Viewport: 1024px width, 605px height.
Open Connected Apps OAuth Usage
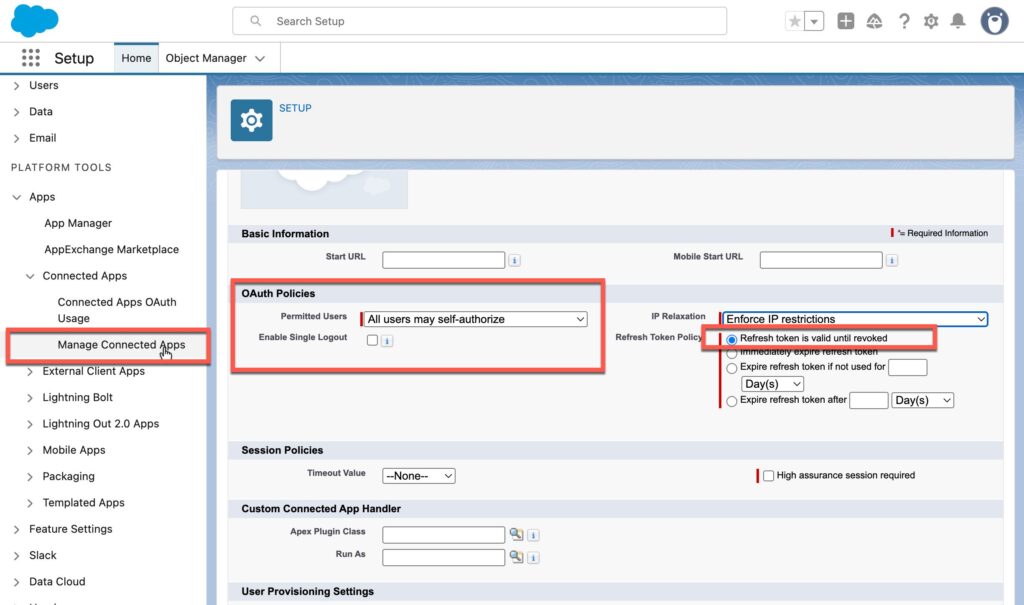tap(116, 310)
